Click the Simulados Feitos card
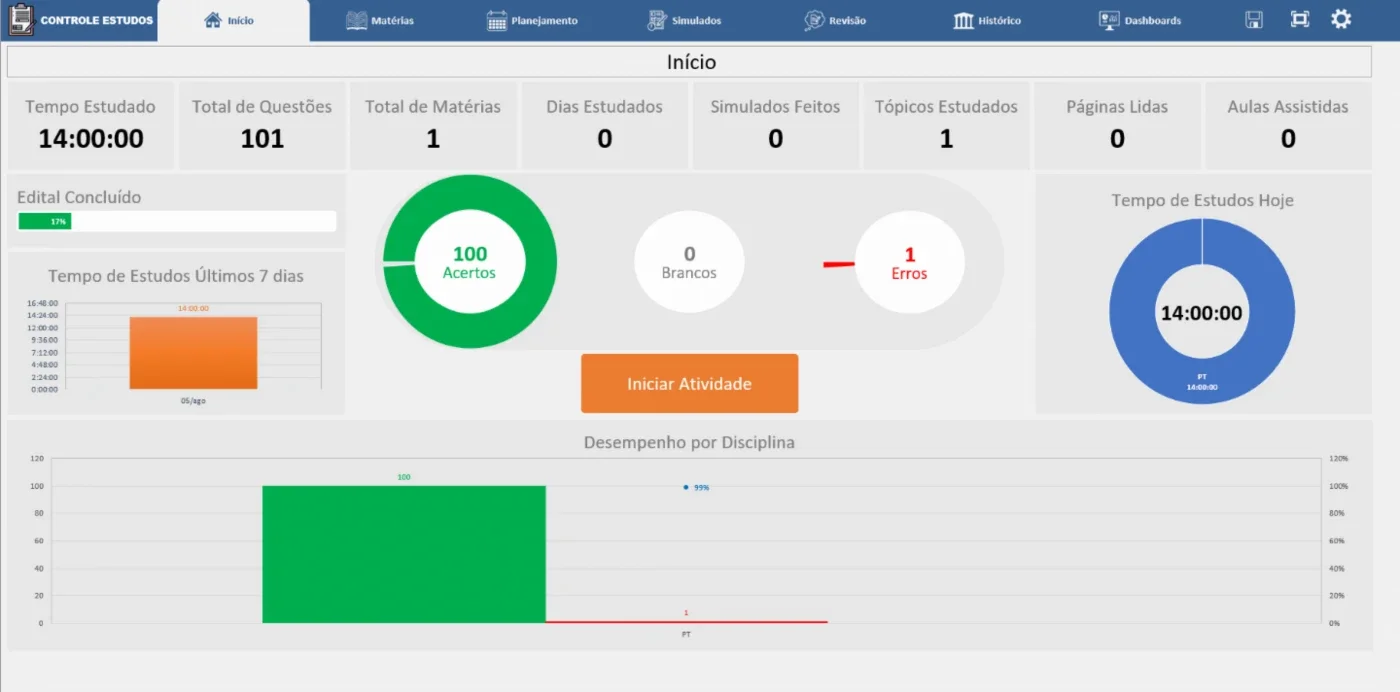 [x=775, y=126]
